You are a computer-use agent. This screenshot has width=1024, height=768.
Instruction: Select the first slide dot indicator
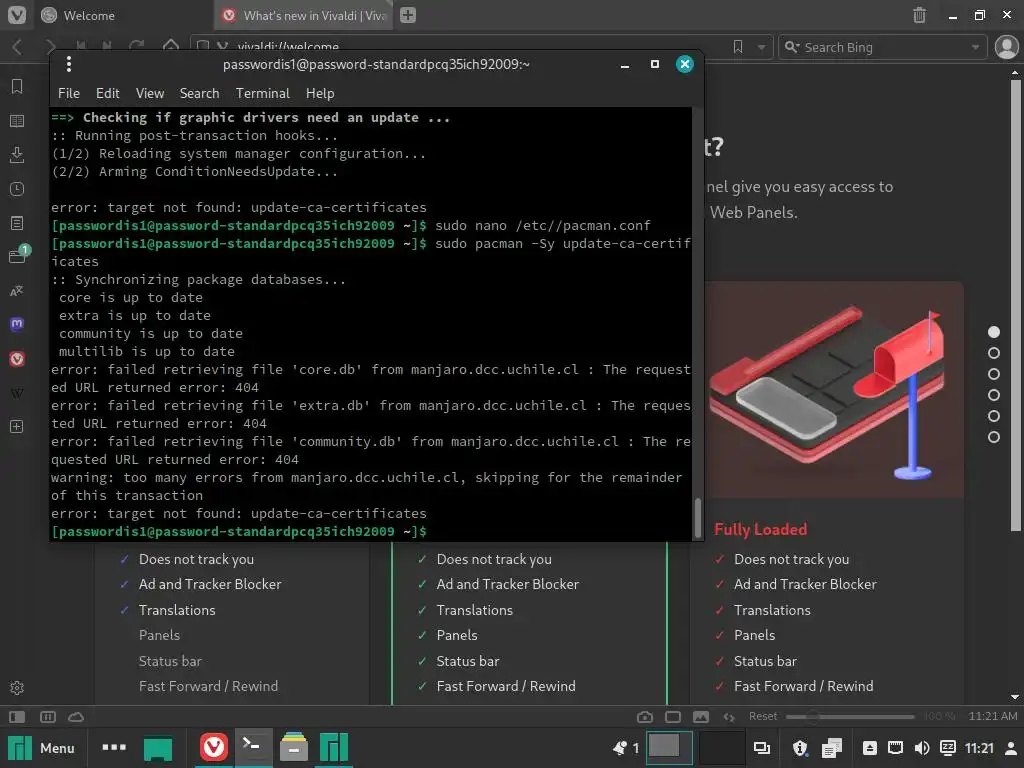[994, 332]
